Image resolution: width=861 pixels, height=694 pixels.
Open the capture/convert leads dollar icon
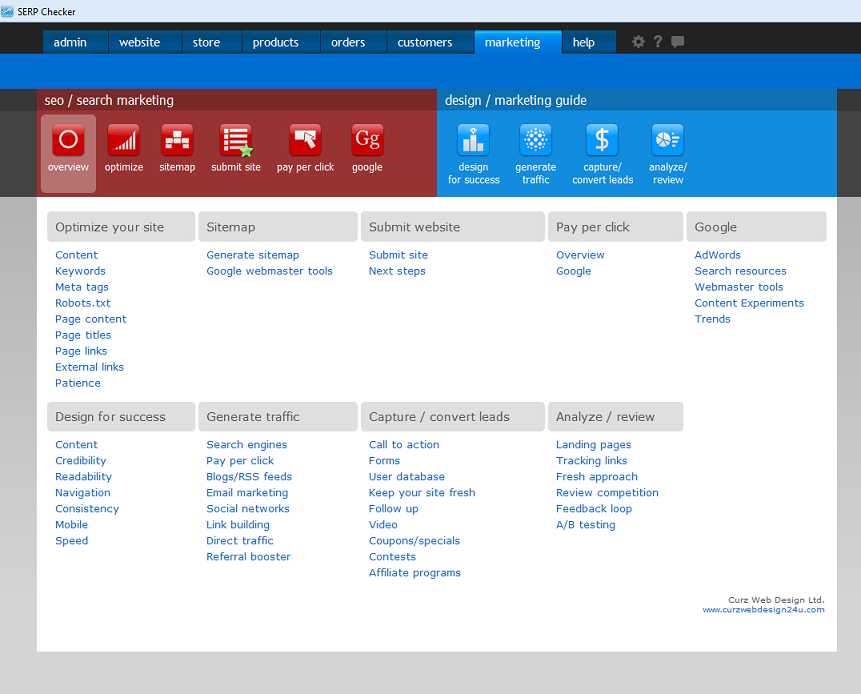(602, 141)
